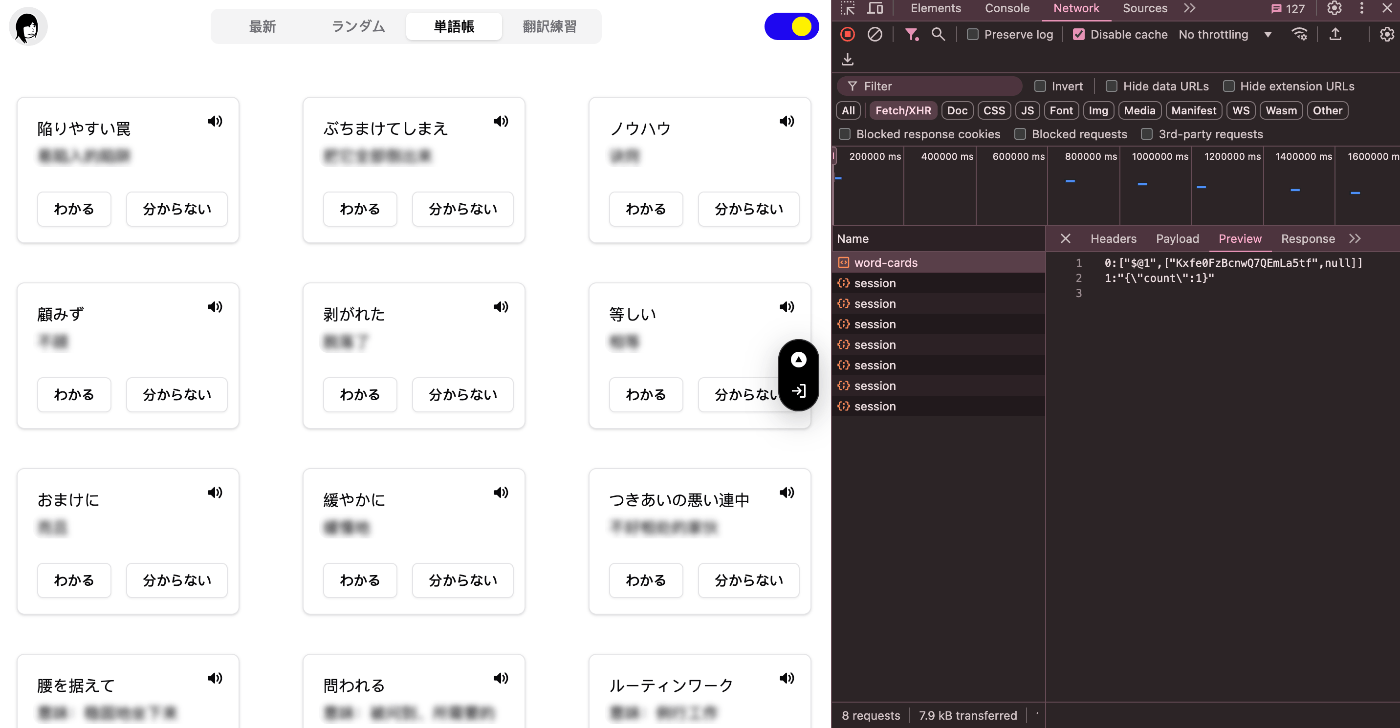The image size is (1400, 728).
Task: Expand more DevTools panels chevron
Action: [x=1189, y=8]
